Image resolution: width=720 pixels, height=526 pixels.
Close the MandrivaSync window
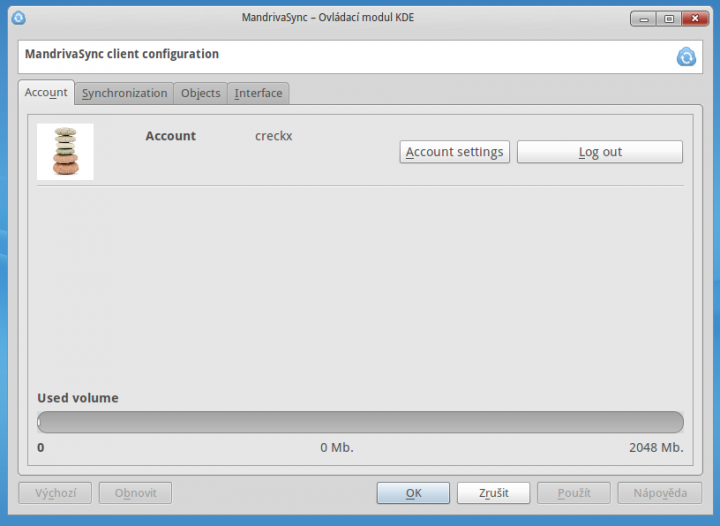coord(695,19)
